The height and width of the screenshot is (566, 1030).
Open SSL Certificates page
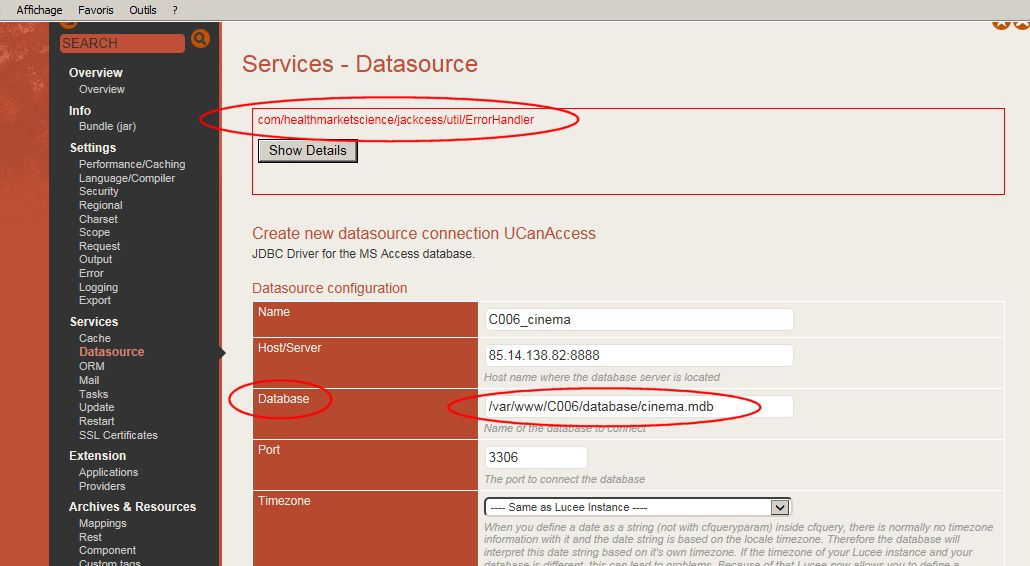(x=118, y=435)
